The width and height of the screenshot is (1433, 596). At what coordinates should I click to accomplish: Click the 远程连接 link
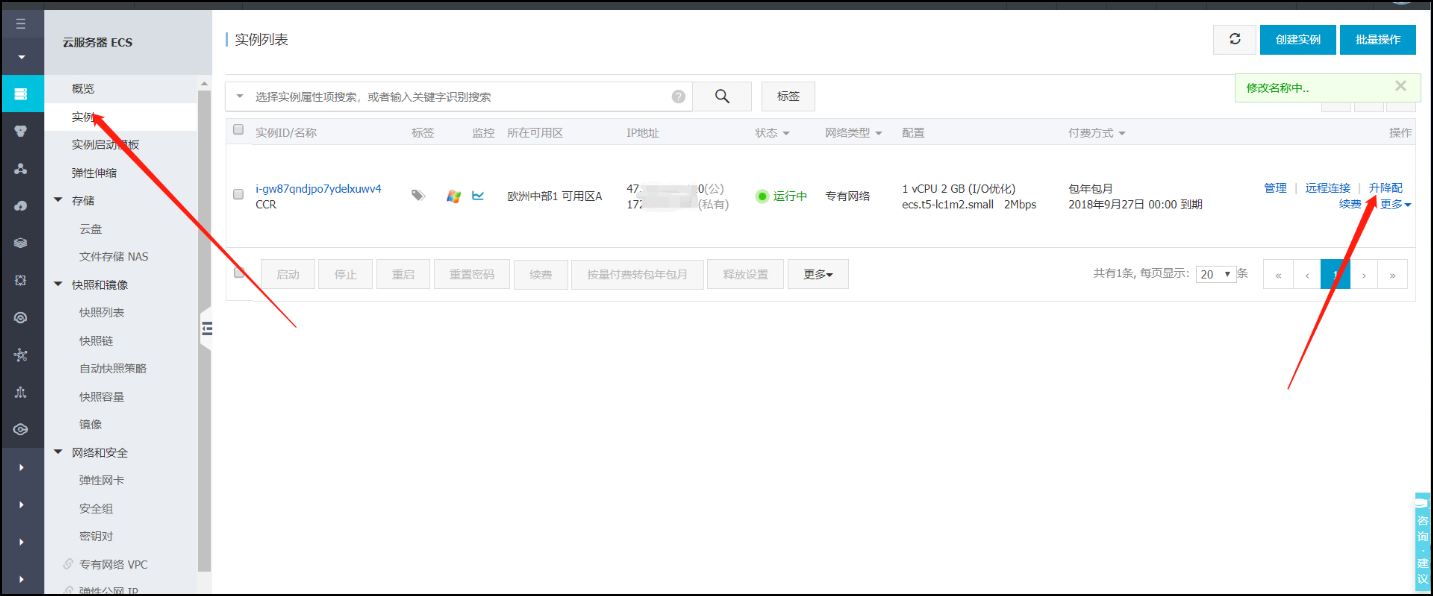pos(1327,188)
